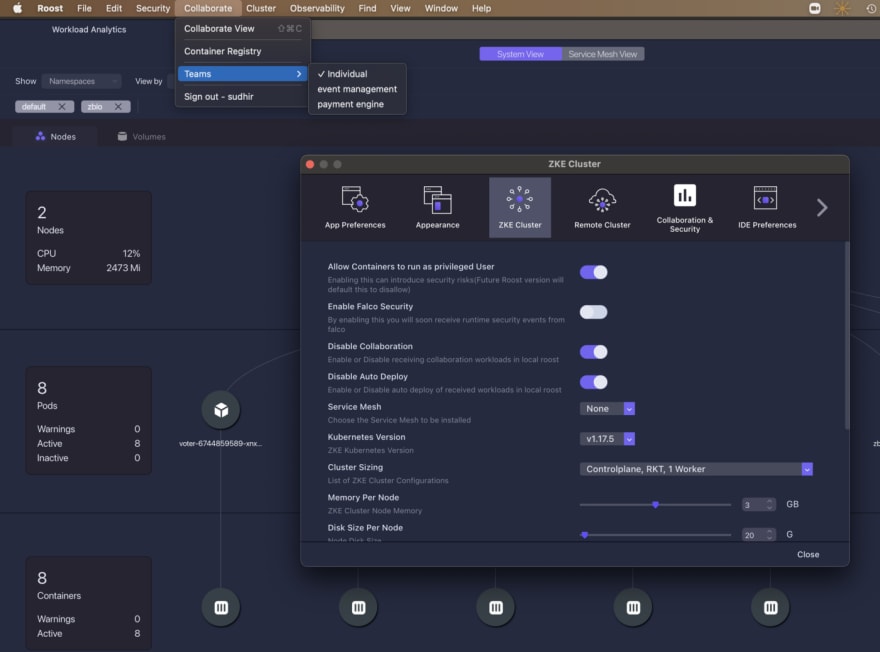
Task: Choose Collaborate View menu entry
Action: tap(242, 29)
